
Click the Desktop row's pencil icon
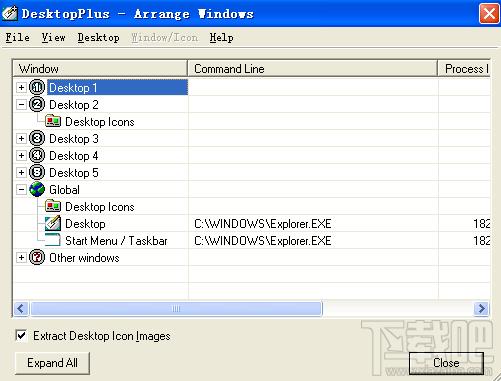click(53, 223)
